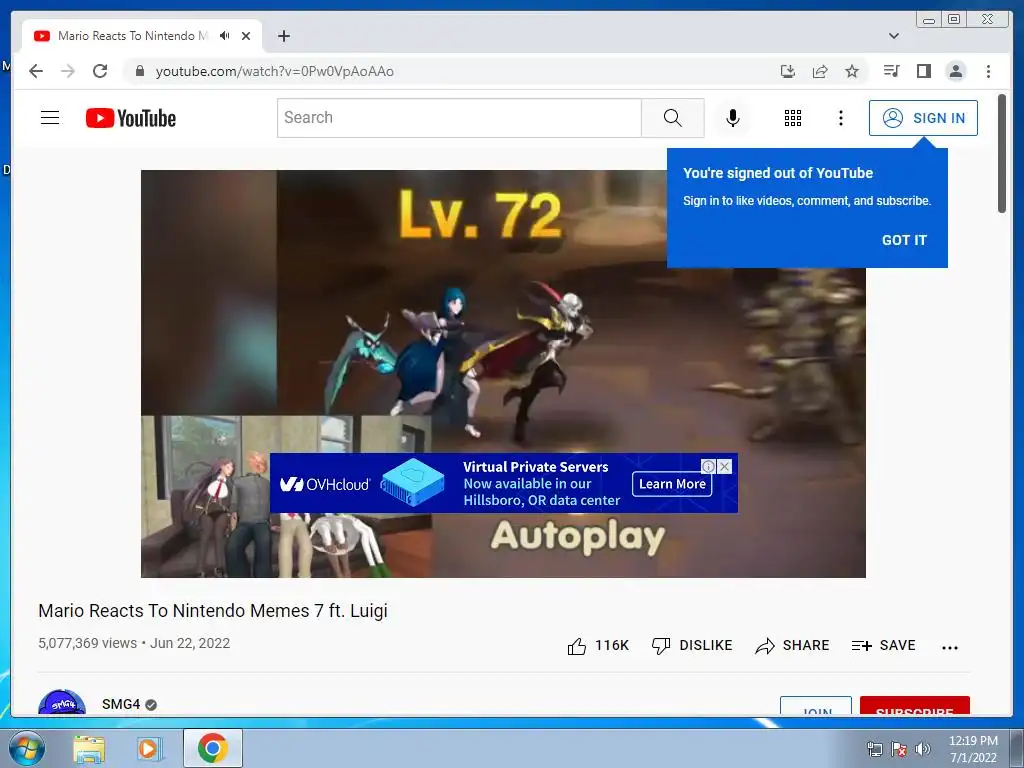View site info via padlock icon

(139, 71)
